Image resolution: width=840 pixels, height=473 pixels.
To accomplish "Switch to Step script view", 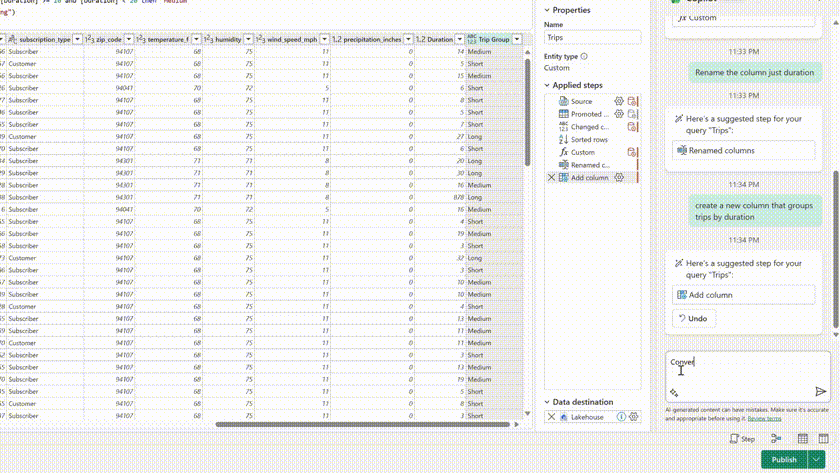I will point(742,439).
